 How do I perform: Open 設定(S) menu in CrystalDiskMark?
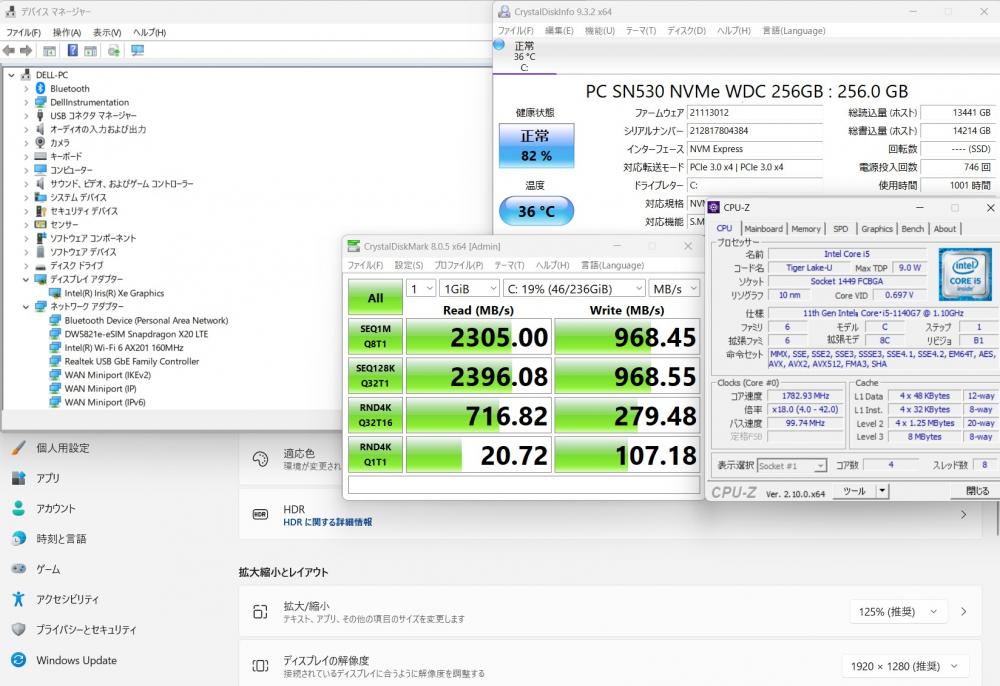click(409, 265)
